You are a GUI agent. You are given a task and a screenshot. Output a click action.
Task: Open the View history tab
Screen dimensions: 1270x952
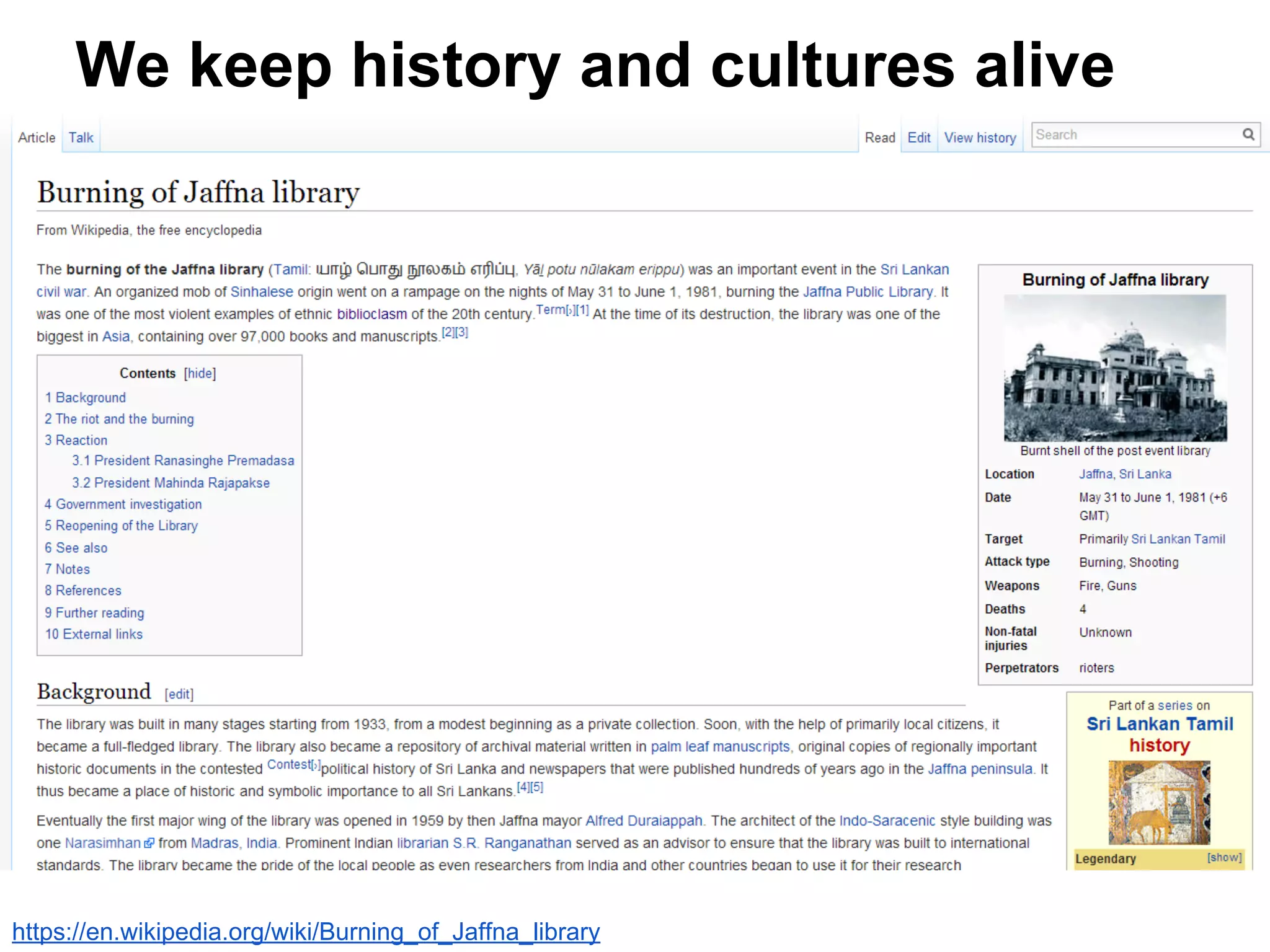980,138
